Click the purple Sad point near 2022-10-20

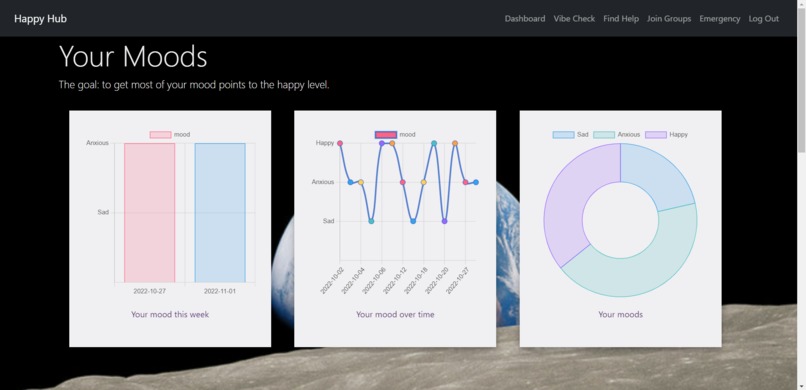click(445, 221)
